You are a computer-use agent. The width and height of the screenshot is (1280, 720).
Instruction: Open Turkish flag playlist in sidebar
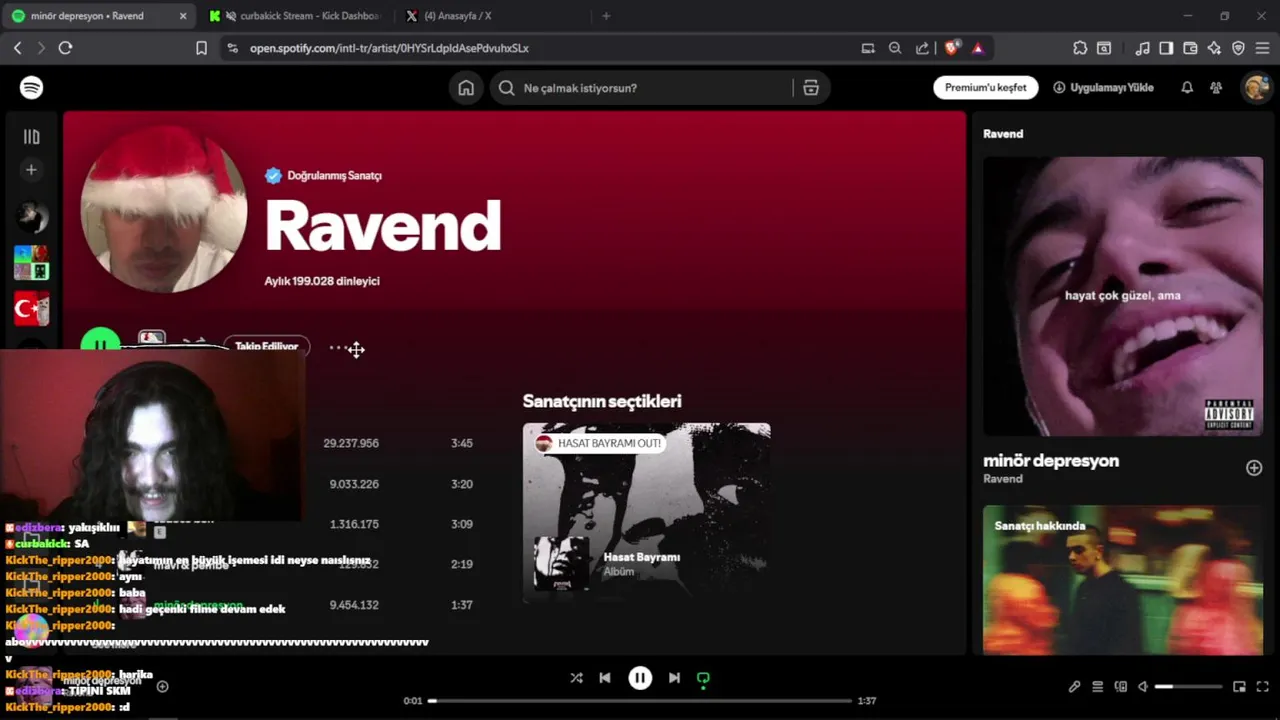[x=31, y=309]
